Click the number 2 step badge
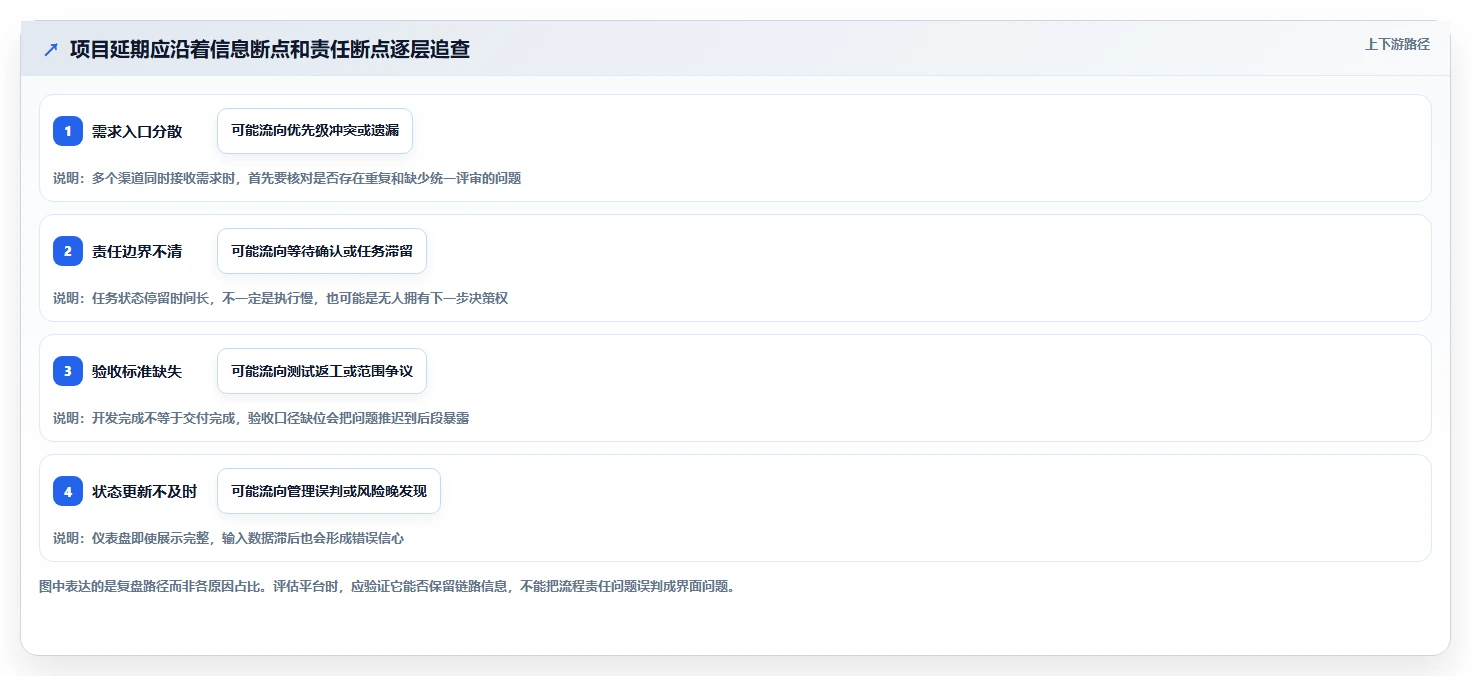The height and width of the screenshot is (676, 1471). (68, 251)
